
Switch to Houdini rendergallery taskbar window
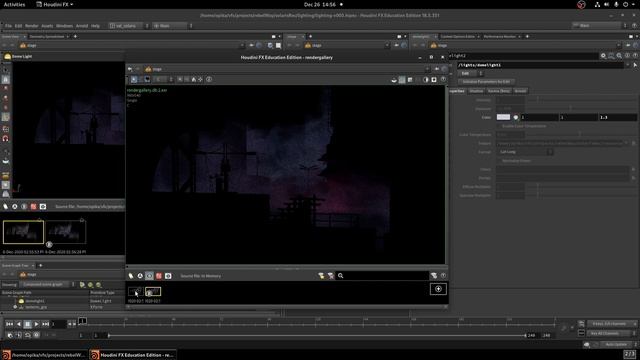point(133,355)
